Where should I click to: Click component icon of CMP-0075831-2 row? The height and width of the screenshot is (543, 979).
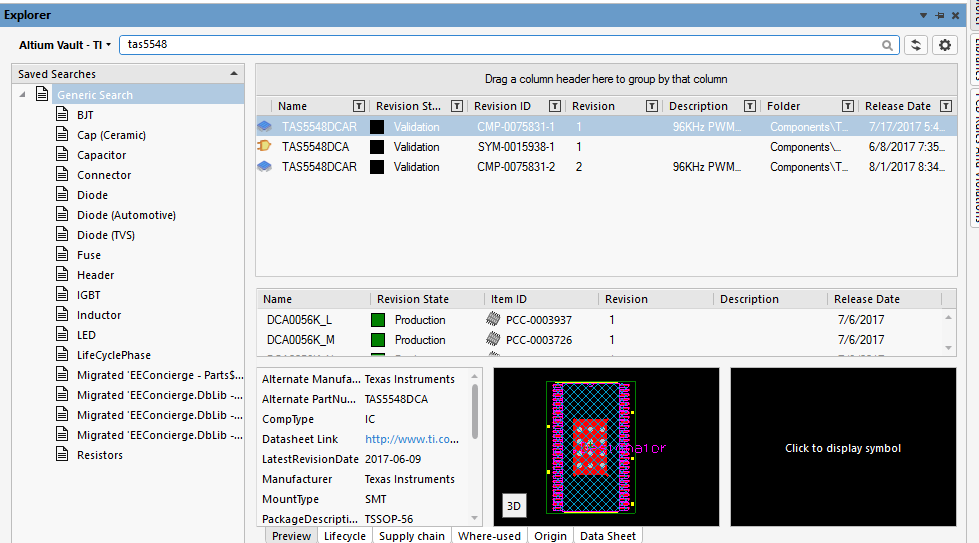(x=265, y=167)
